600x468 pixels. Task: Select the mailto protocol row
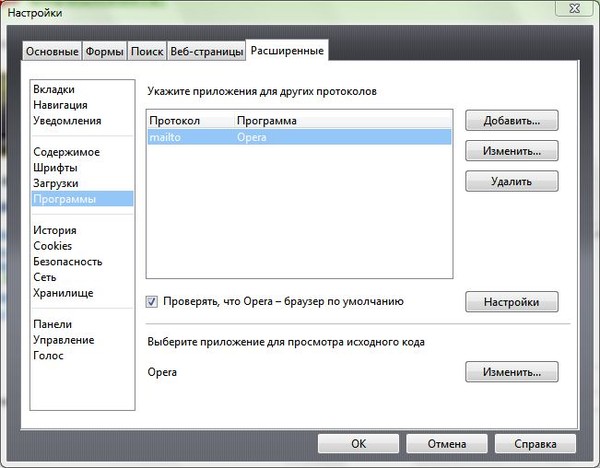tap(299, 137)
